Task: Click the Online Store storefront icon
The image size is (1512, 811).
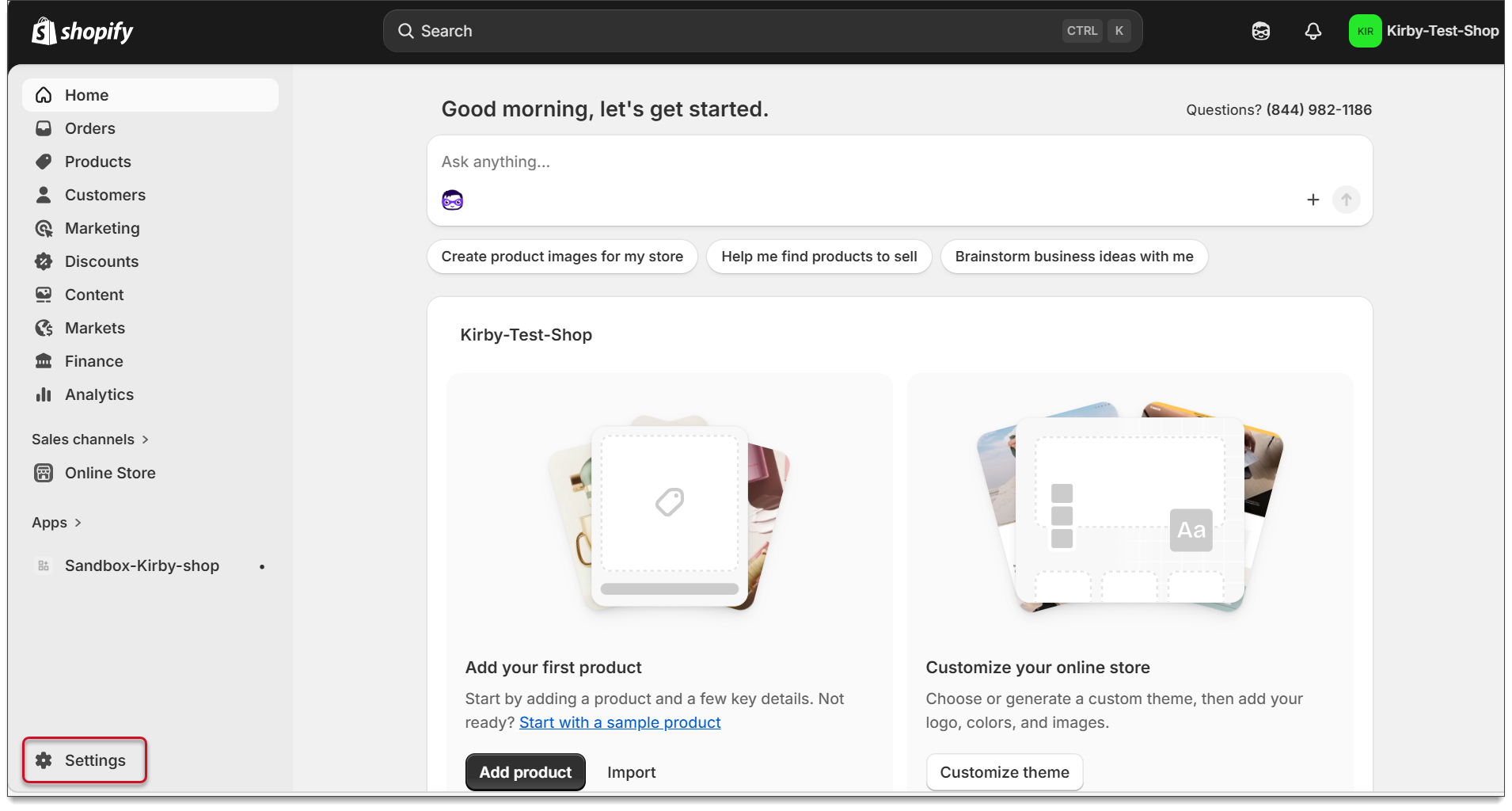Action: [x=44, y=473]
